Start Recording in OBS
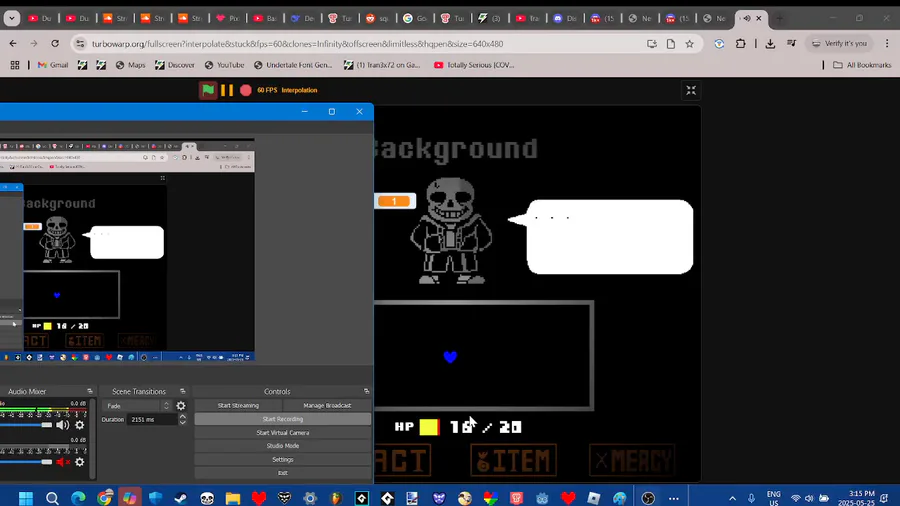 point(283,419)
